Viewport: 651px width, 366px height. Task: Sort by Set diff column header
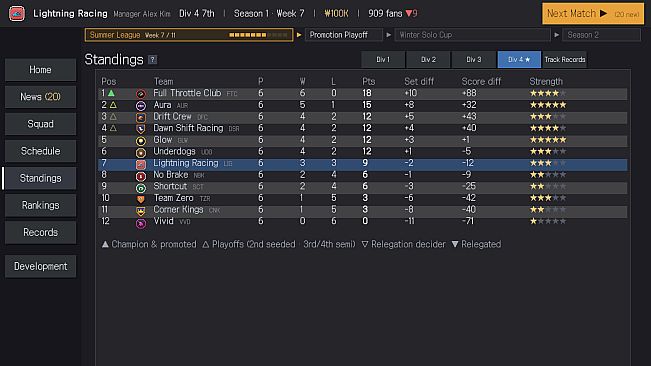419,81
